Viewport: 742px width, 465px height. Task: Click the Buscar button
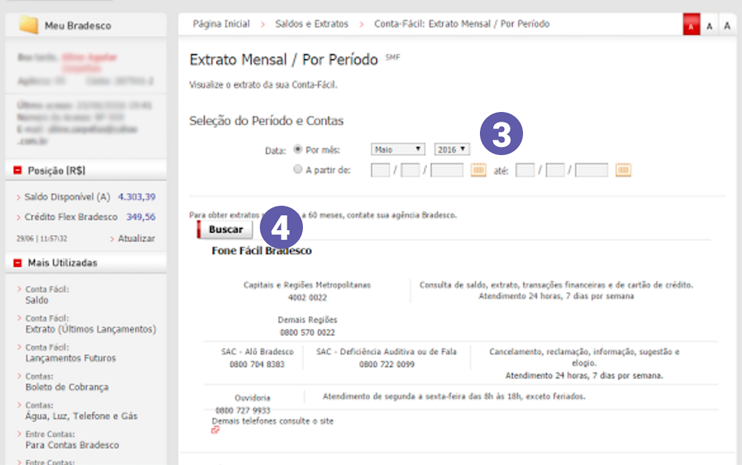pyautogui.click(x=225, y=229)
